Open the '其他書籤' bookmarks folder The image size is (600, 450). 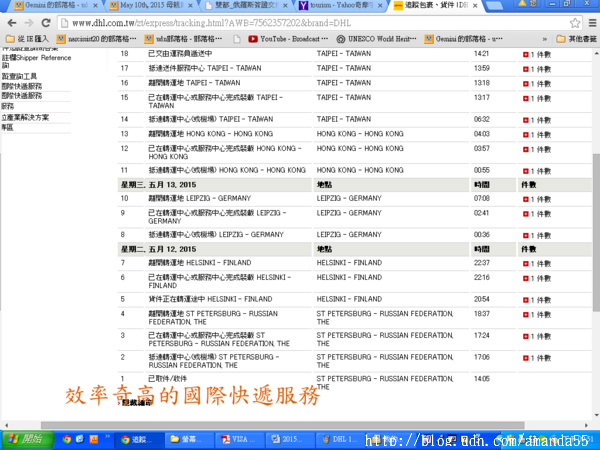tap(577, 39)
